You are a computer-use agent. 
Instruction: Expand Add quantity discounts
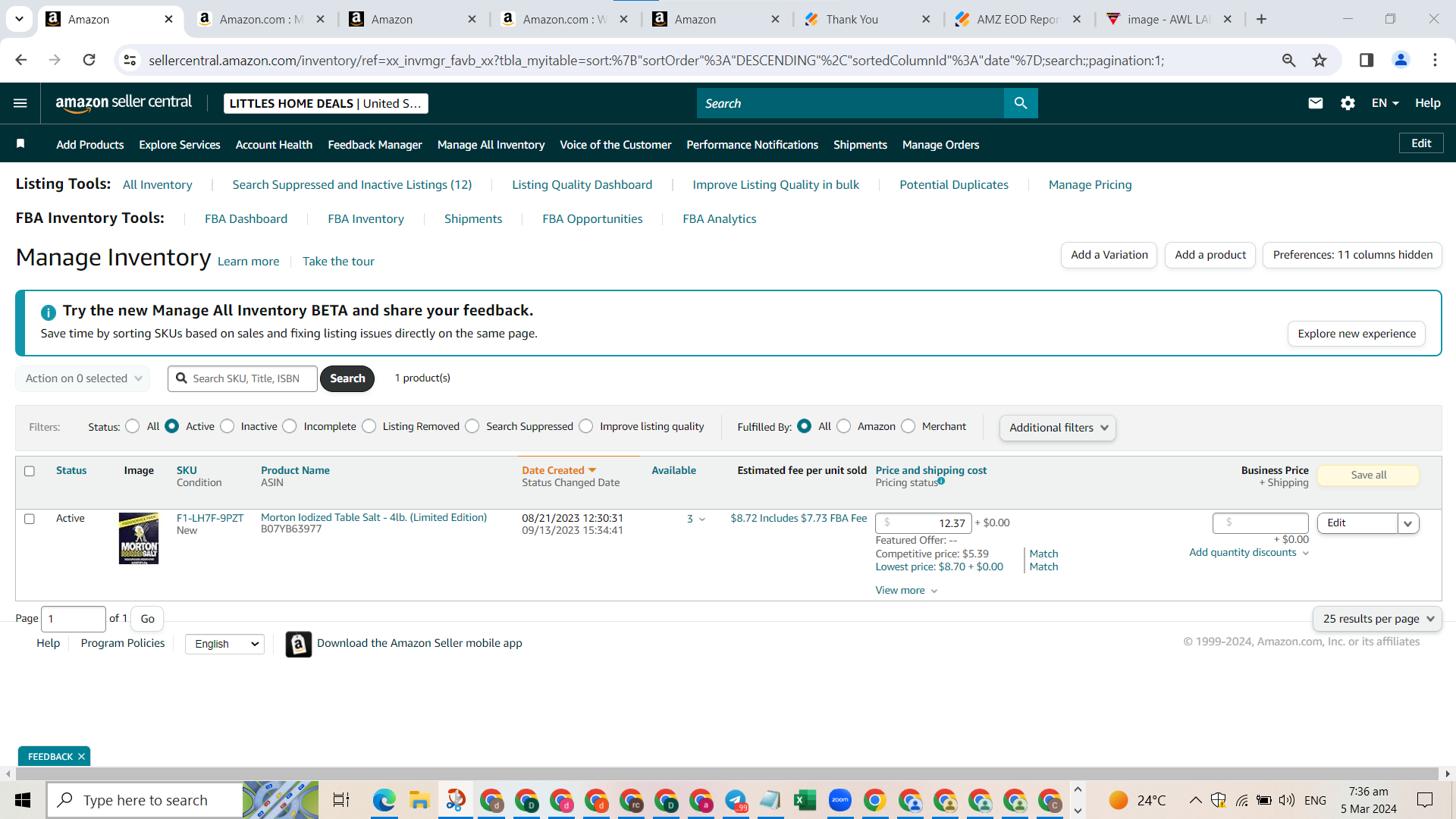point(1249,553)
